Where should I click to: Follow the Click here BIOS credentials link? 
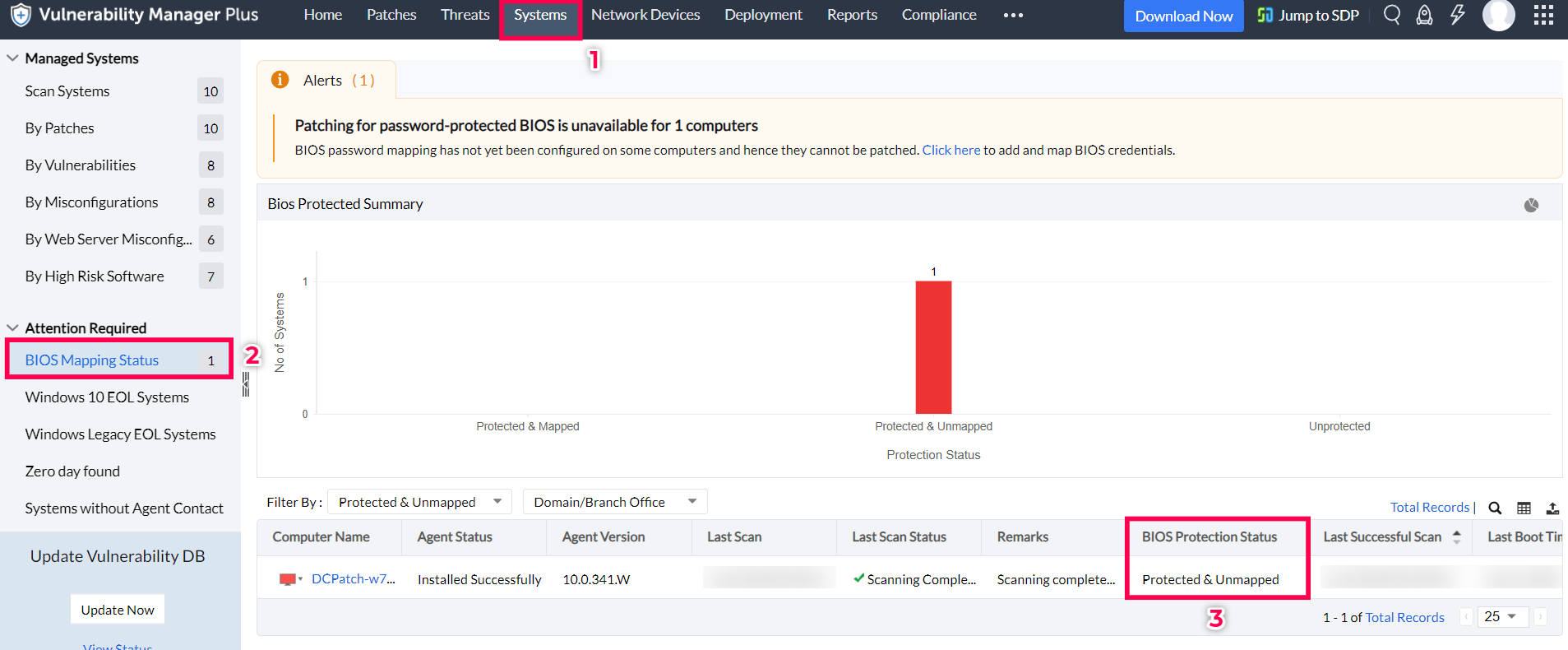pos(951,150)
